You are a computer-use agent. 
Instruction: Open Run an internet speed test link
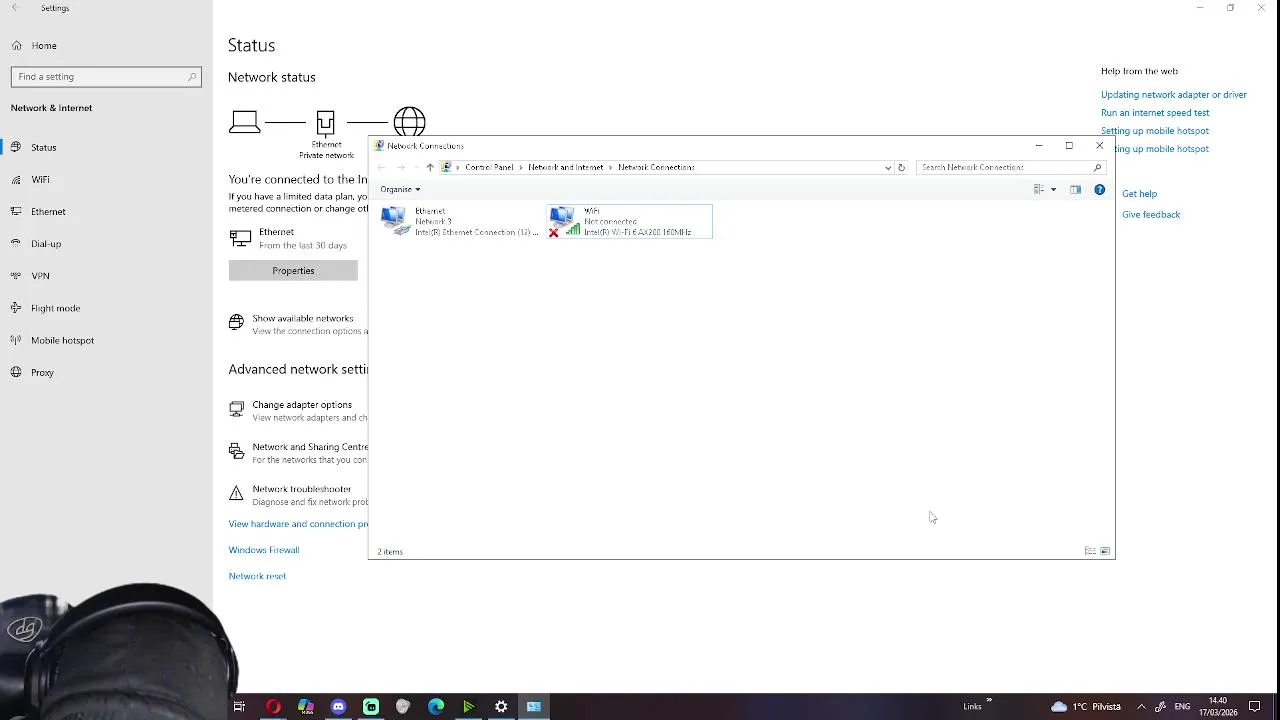pyautogui.click(x=1155, y=113)
